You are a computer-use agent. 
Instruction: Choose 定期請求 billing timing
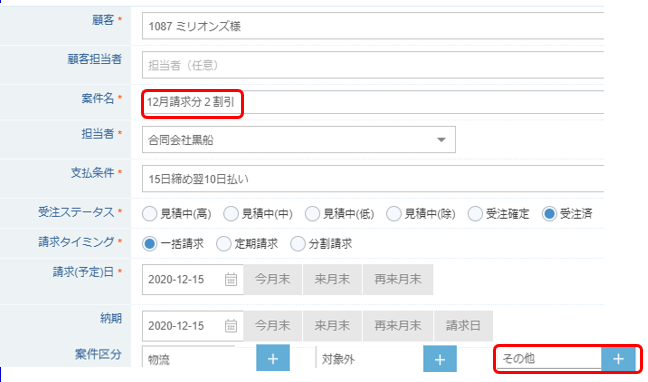(223, 244)
